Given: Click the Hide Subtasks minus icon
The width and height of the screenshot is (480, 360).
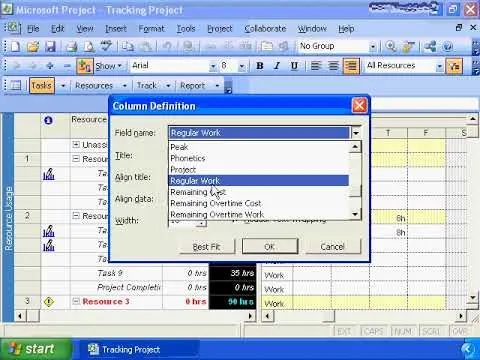Looking at the screenshot, I should [67, 66].
